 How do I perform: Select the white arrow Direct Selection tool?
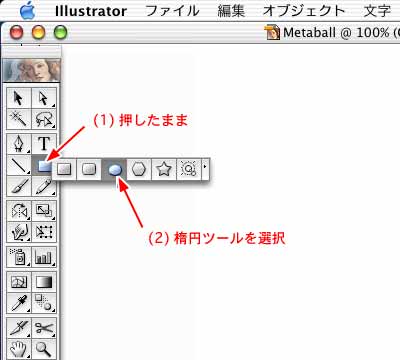click(x=44, y=98)
